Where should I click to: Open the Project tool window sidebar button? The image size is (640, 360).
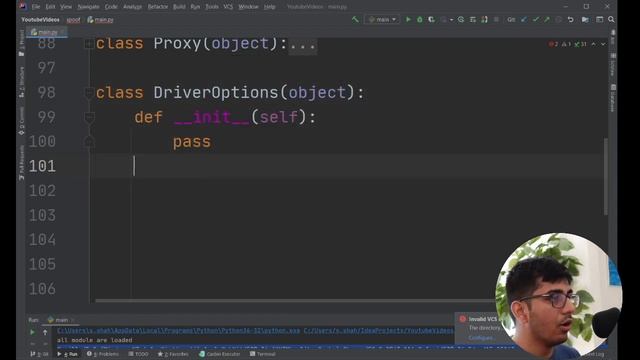pyautogui.click(x=22, y=42)
